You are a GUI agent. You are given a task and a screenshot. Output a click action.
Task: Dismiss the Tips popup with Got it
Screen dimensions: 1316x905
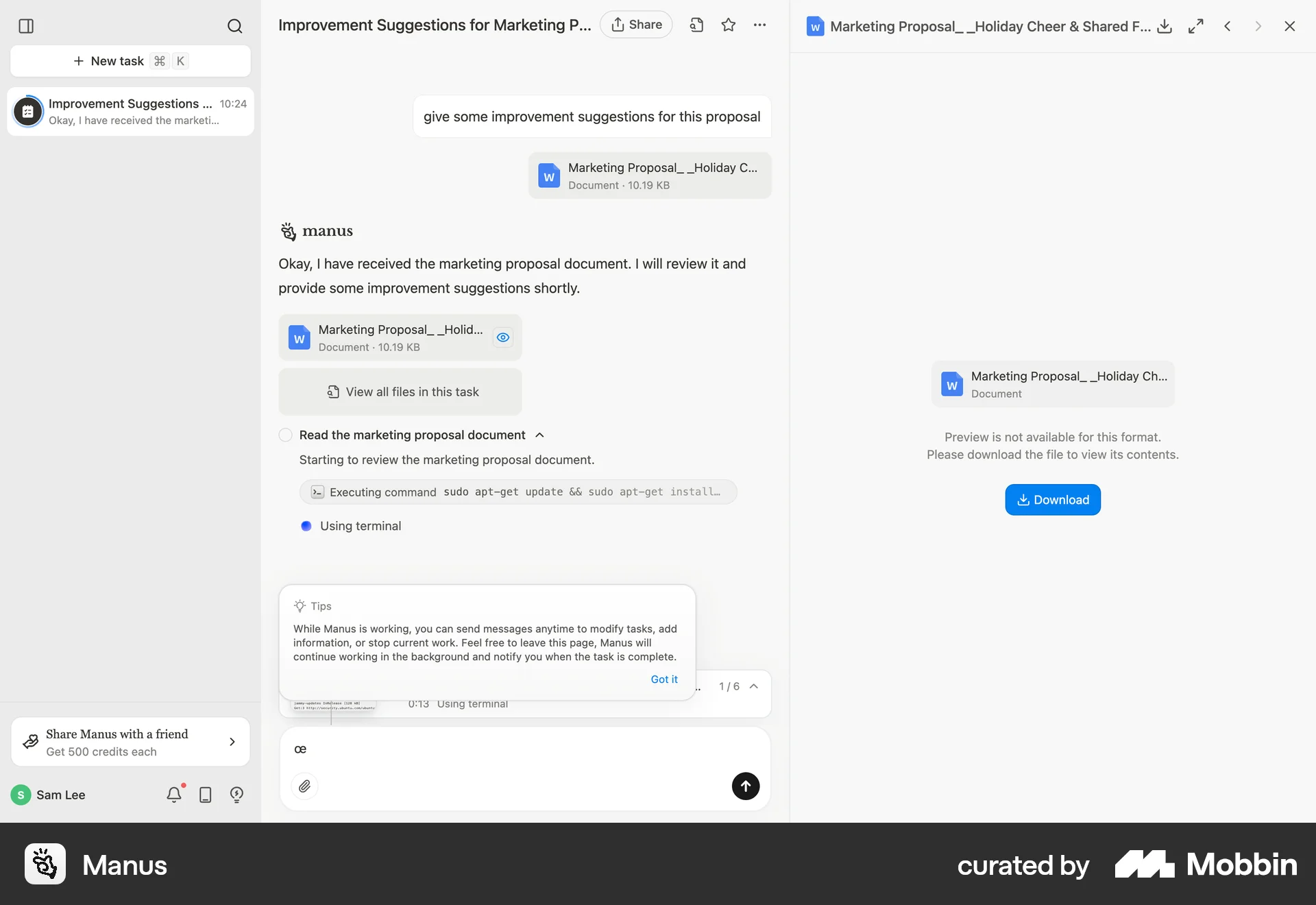pos(663,679)
